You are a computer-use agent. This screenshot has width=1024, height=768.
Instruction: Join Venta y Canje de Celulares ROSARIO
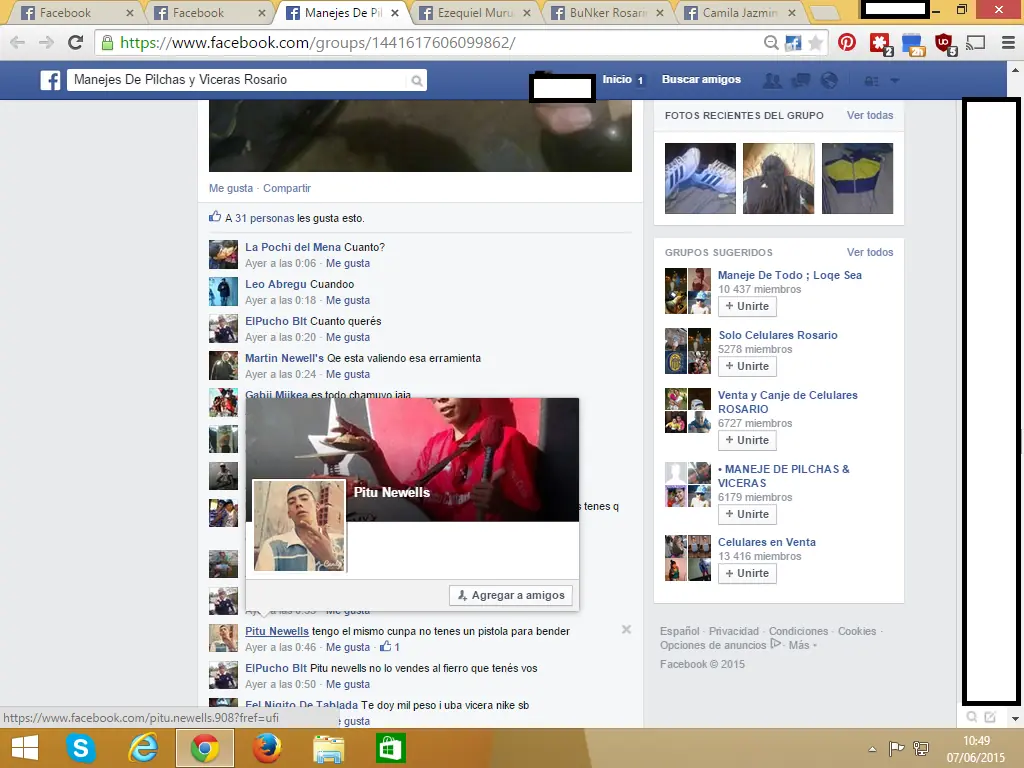pos(748,440)
